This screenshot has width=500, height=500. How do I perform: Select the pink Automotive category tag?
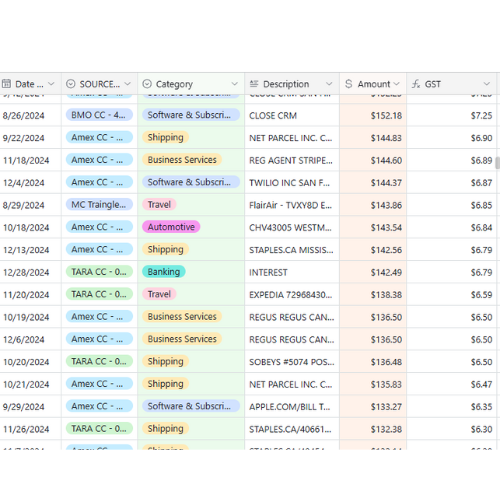pyautogui.click(x=171, y=227)
